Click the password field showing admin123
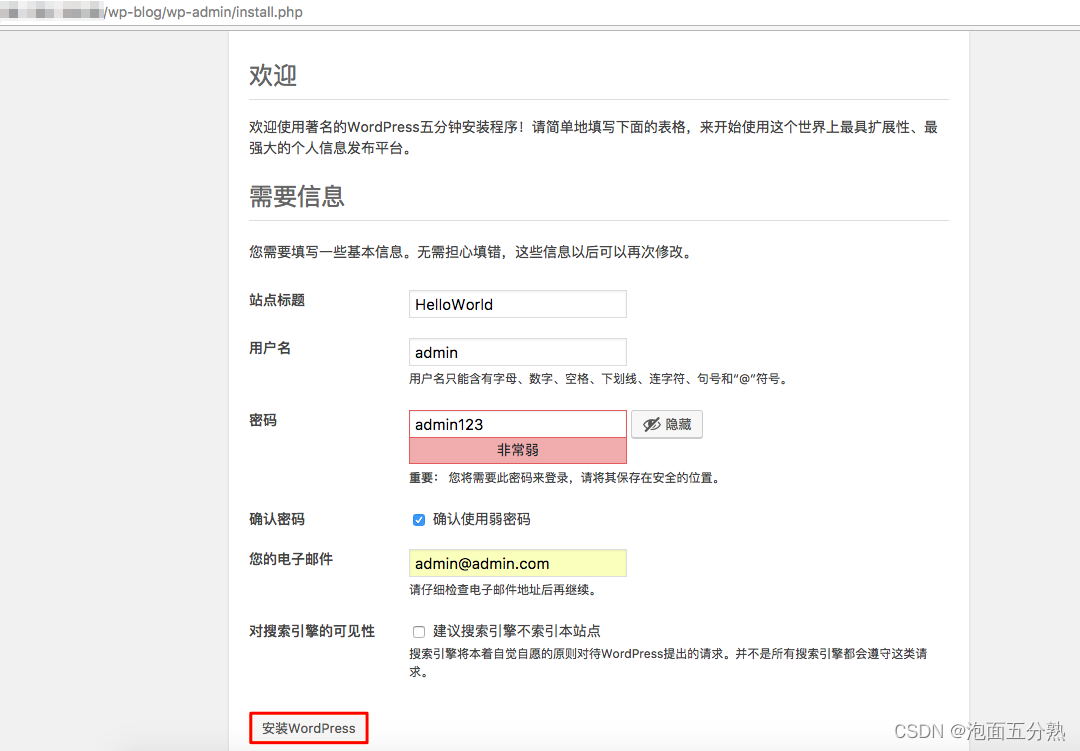 click(x=517, y=424)
